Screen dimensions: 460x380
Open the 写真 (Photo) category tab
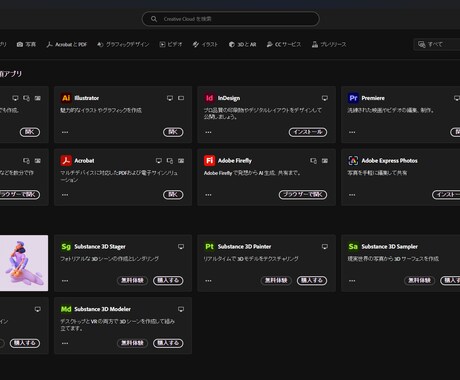[26, 44]
